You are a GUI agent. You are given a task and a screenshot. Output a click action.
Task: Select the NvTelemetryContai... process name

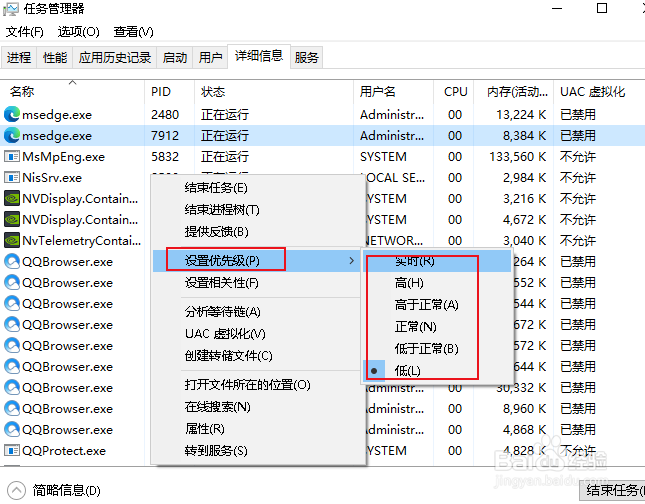click(x=81, y=240)
